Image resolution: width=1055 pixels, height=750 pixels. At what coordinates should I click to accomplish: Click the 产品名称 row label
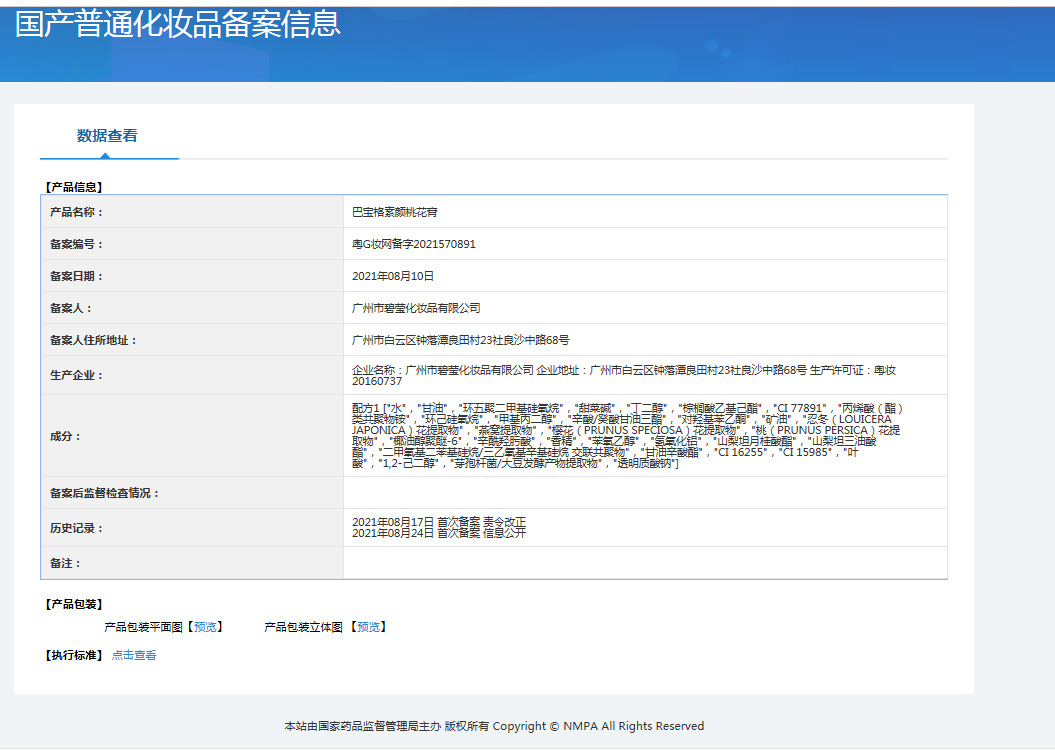(x=77, y=212)
